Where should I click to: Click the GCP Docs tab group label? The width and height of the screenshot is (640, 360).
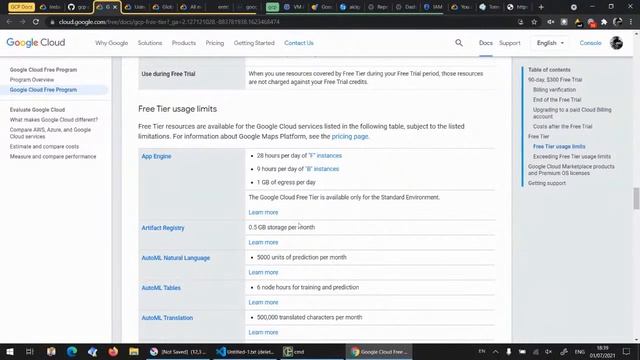tap(21, 7)
